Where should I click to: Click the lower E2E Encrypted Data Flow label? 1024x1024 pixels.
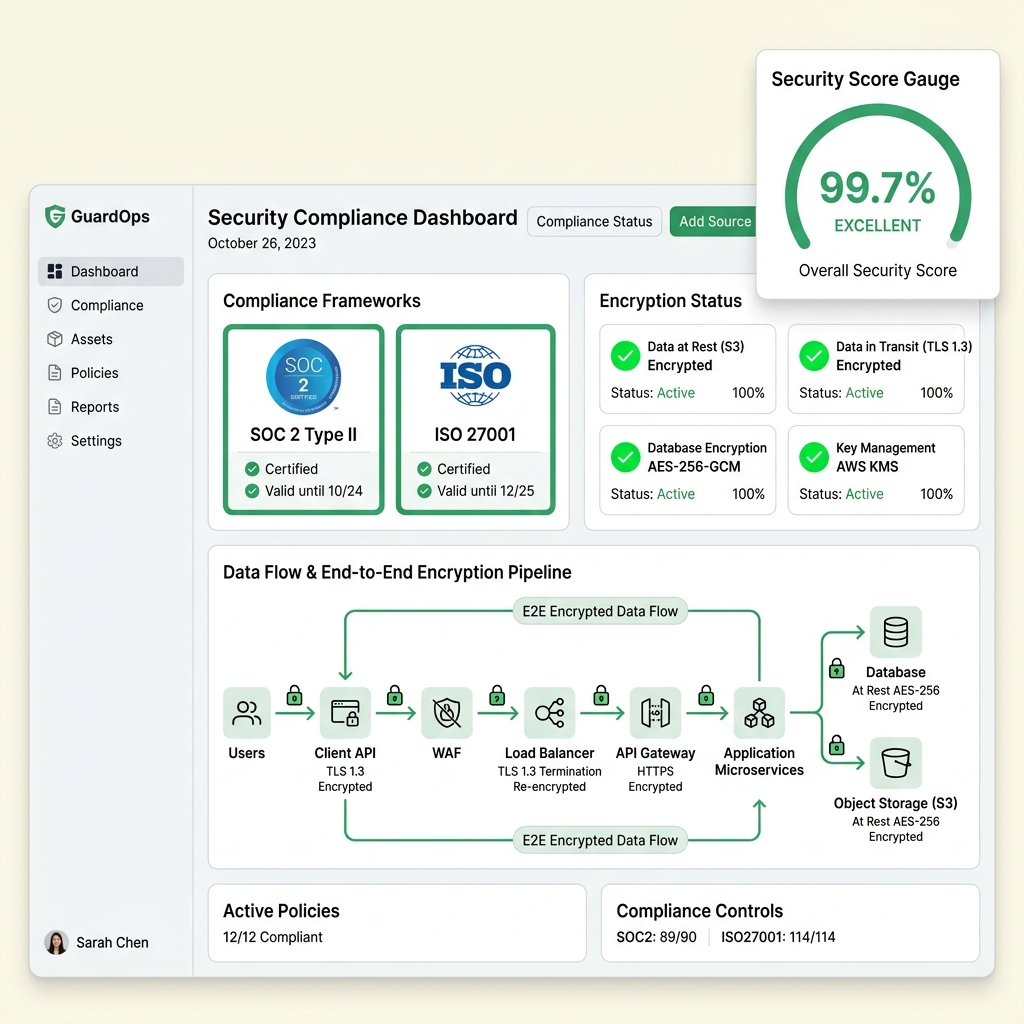coord(600,840)
